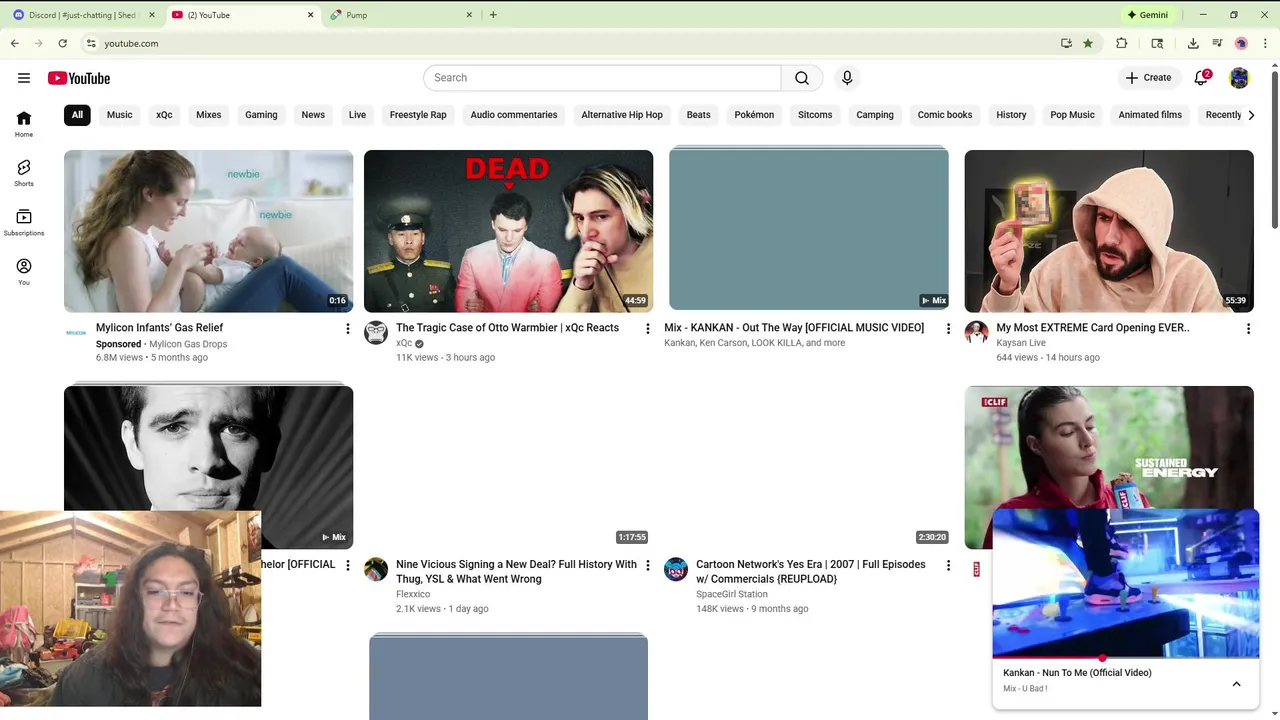Click the bookmark star icon
This screenshot has height=720, width=1280.
1088,43
